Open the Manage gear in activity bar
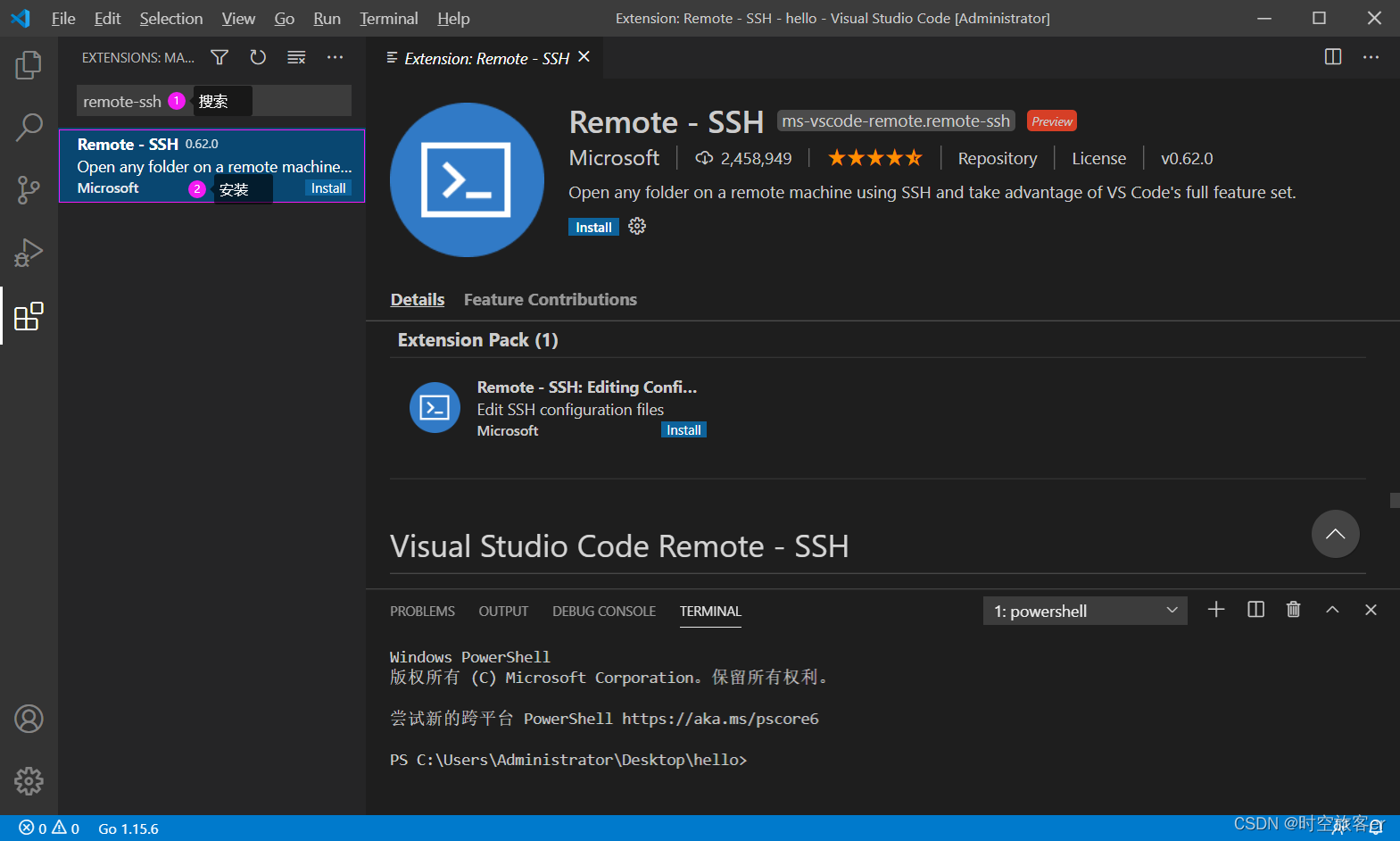Image resolution: width=1400 pixels, height=841 pixels. tap(29, 781)
